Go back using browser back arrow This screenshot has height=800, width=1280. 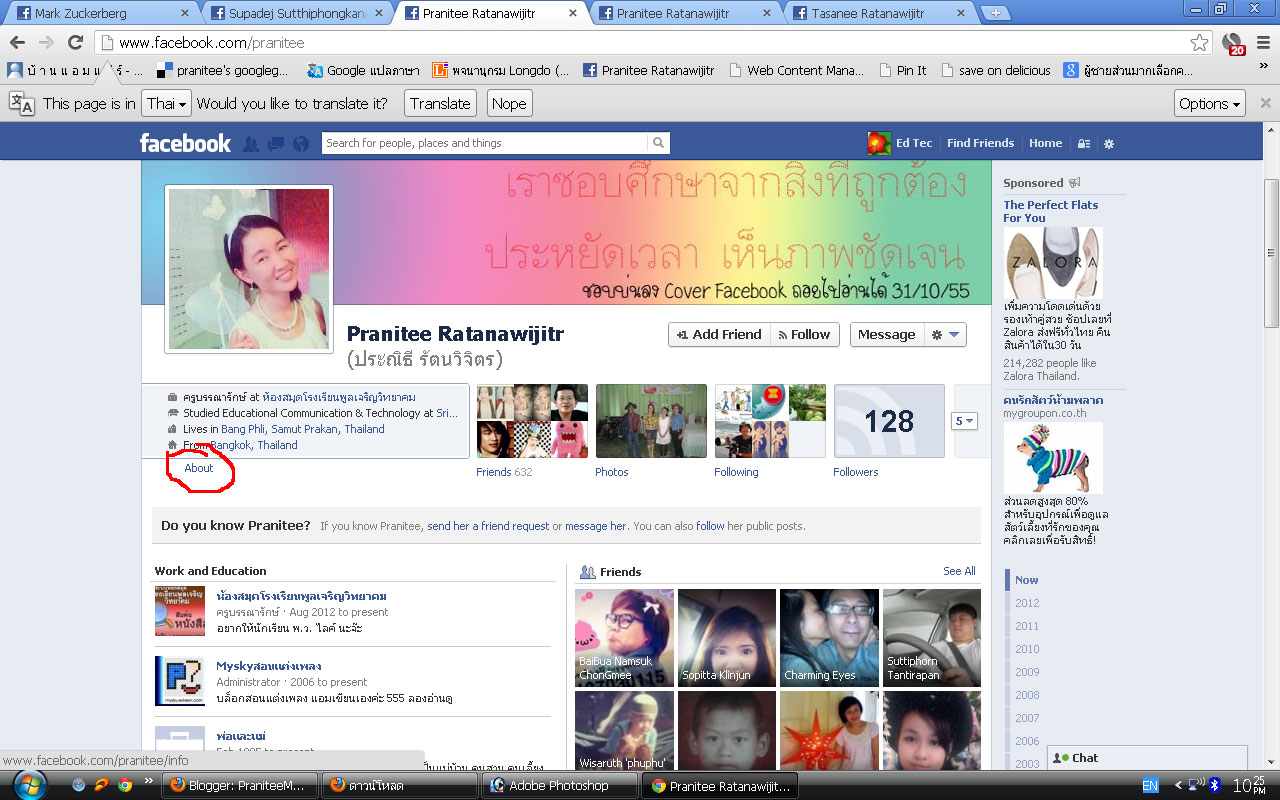point(19,43)
